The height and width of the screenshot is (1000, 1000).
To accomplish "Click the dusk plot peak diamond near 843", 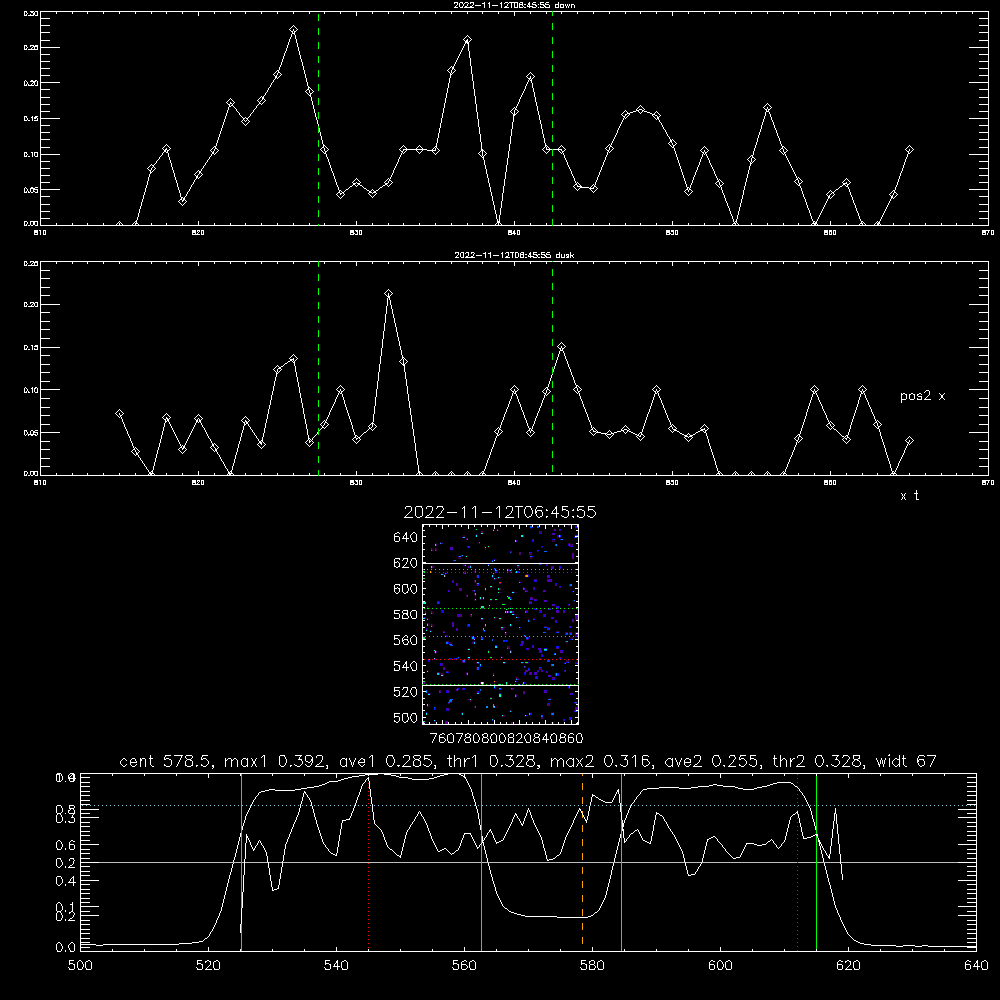I will (561, 347).
